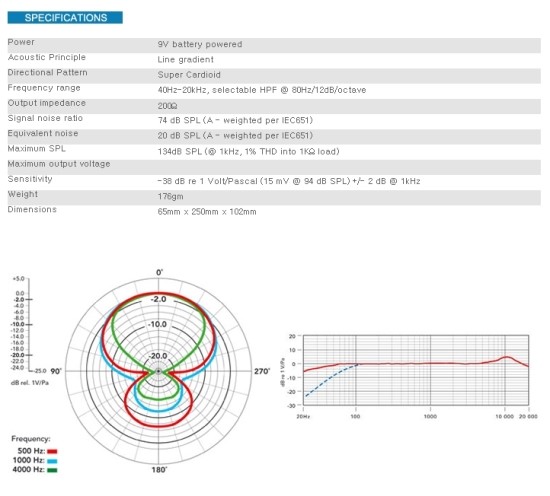Click the 'Frequency:' legend heading
Screen dimensions: 550x496
(31, 439)
